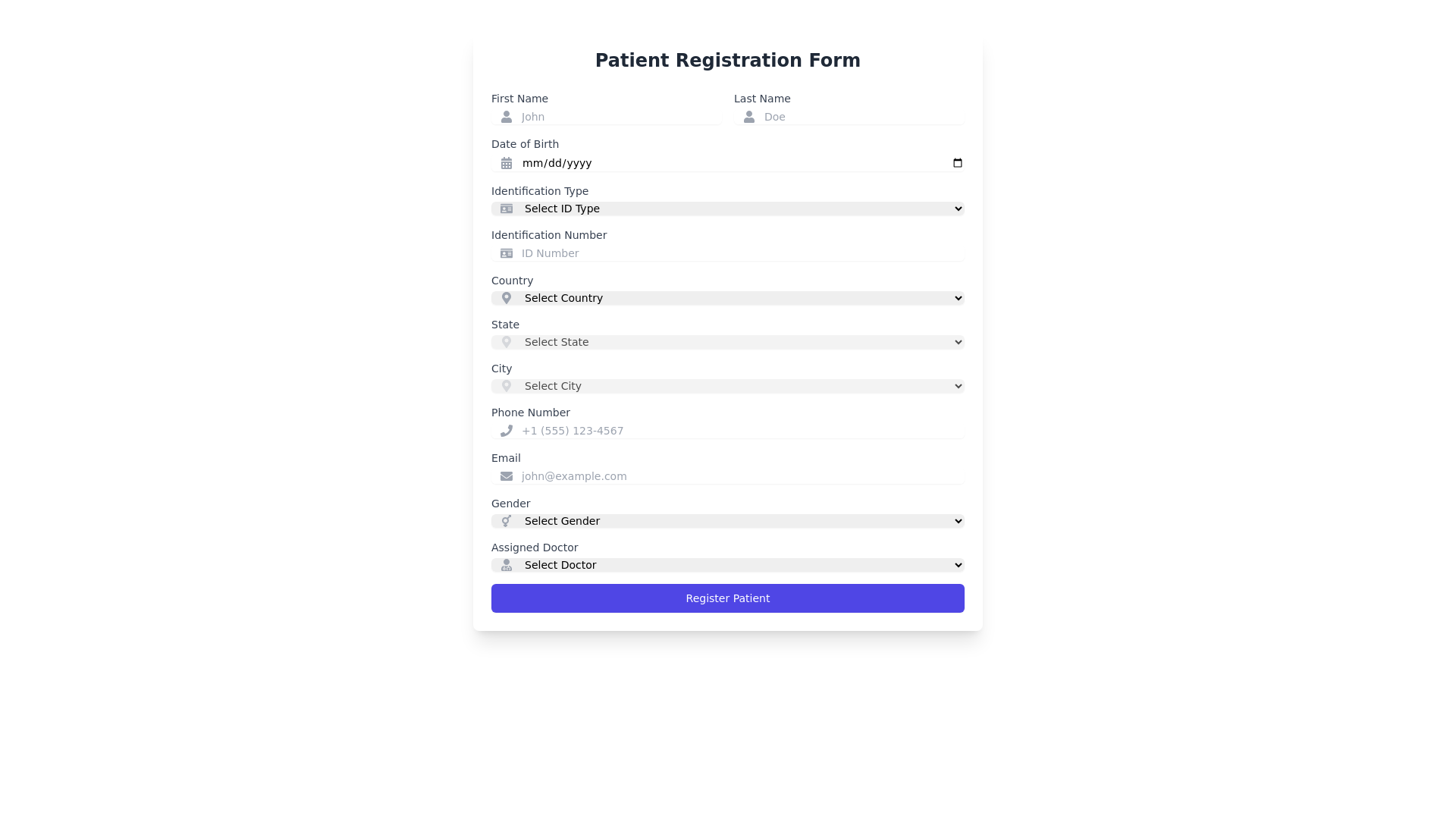Open the date picker calendar button
The width and height of the screenshot is (1456, 819).
pos(958,163)
